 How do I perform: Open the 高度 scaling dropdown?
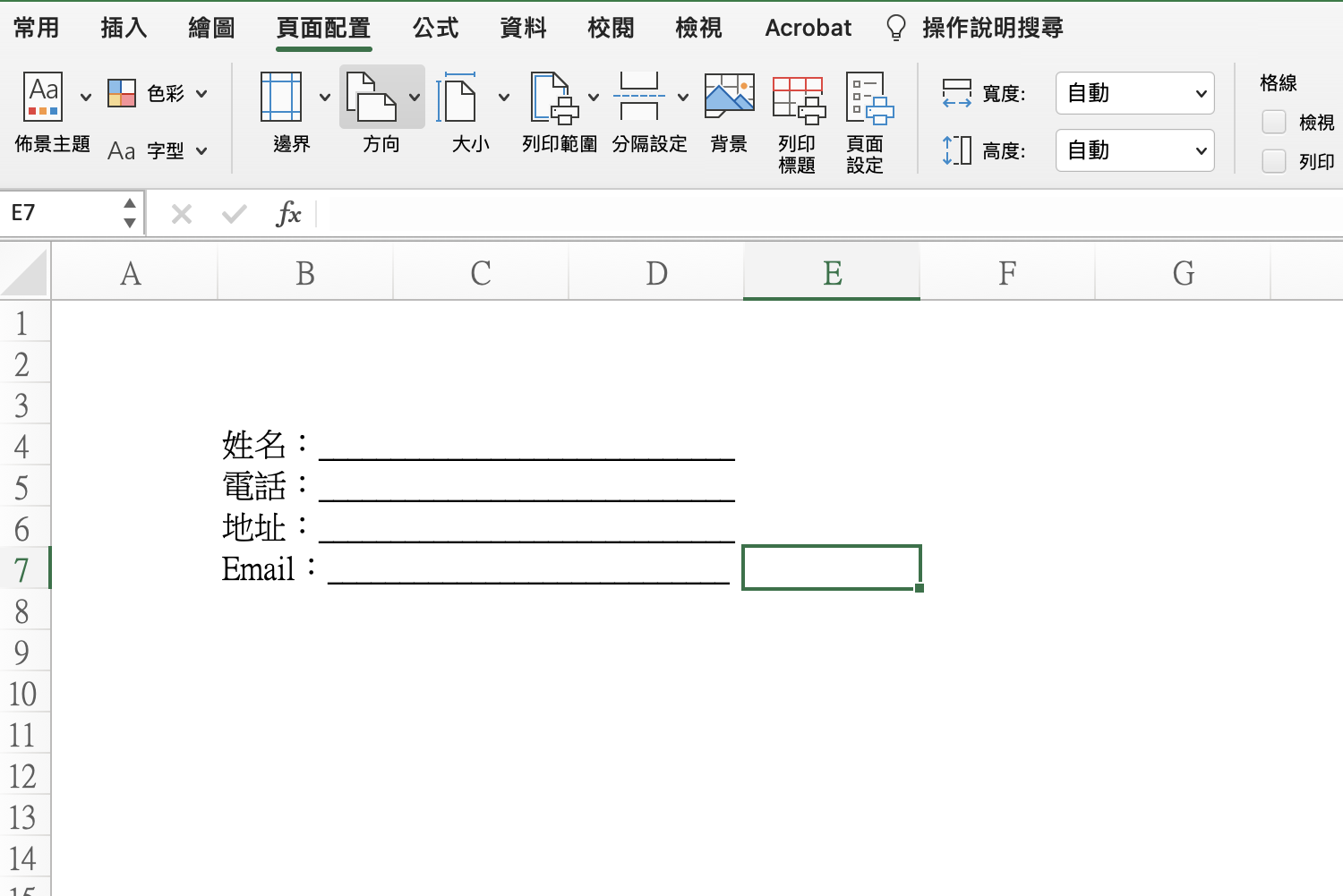point(1134,150)
